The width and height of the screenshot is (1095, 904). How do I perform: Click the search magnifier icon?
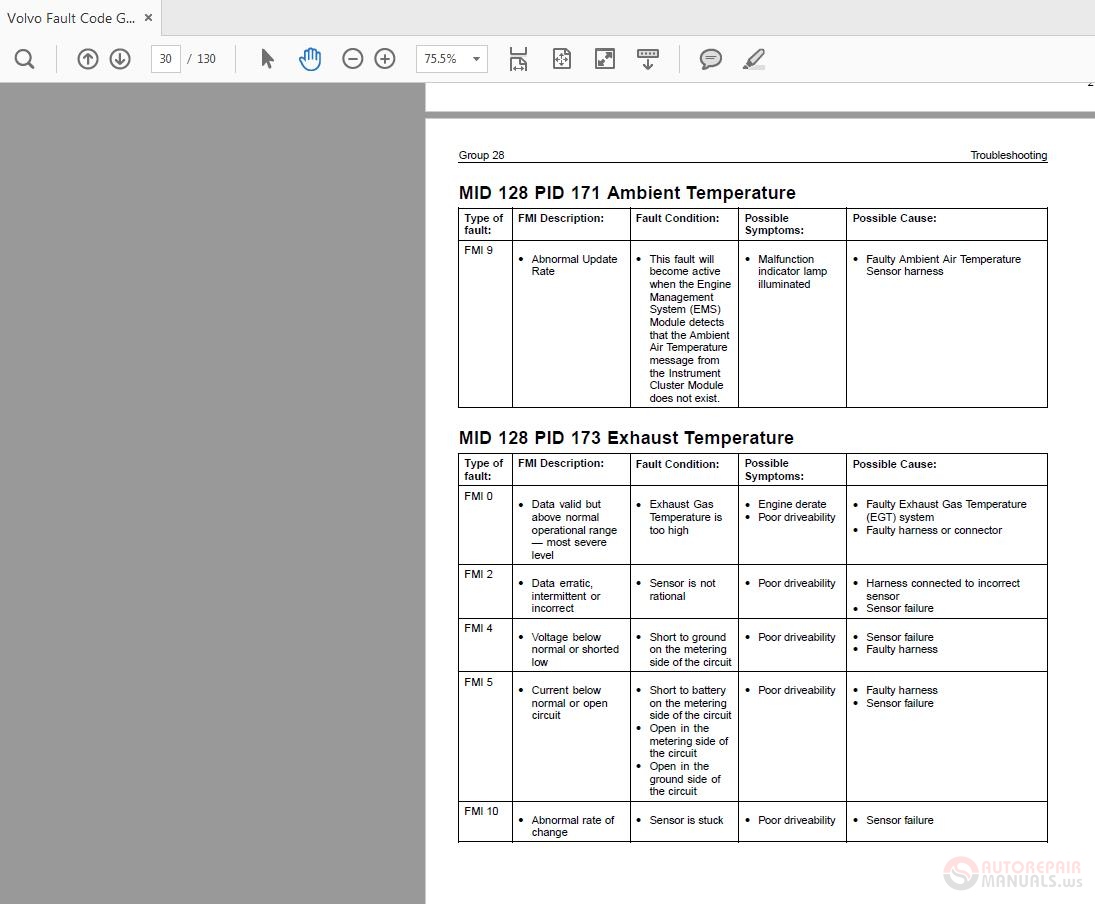point(25,59)
